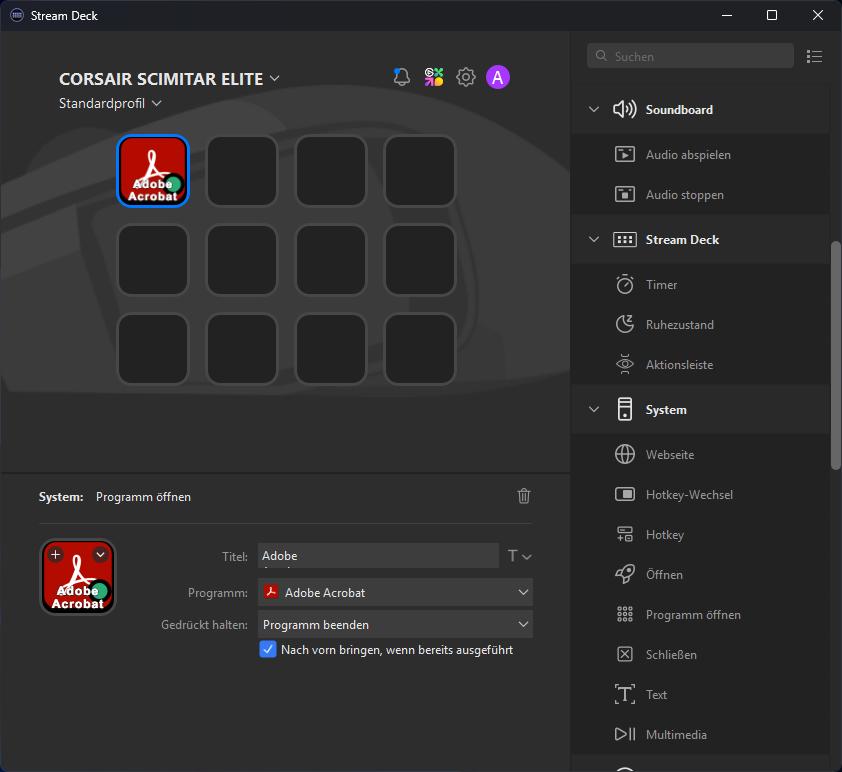Collapse the Soundboard category

tap(594, 110)
